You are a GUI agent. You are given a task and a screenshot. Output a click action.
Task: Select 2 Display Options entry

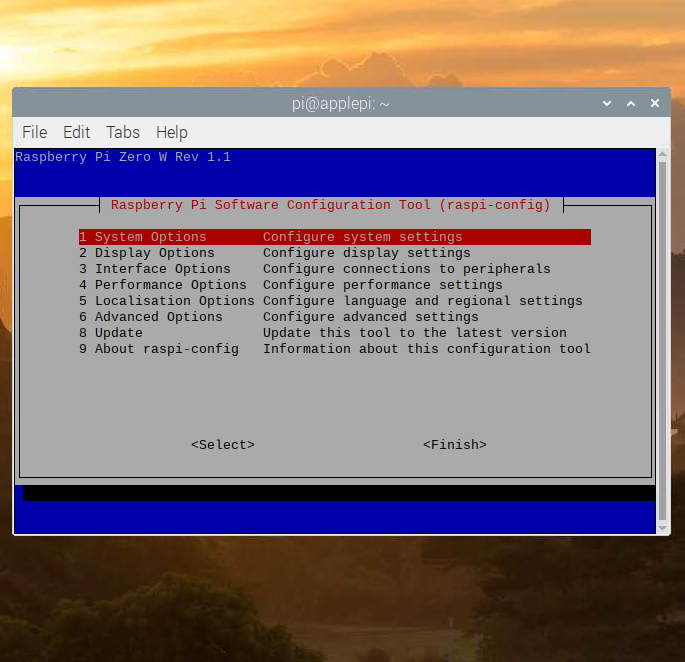click(x=335, y=253)
